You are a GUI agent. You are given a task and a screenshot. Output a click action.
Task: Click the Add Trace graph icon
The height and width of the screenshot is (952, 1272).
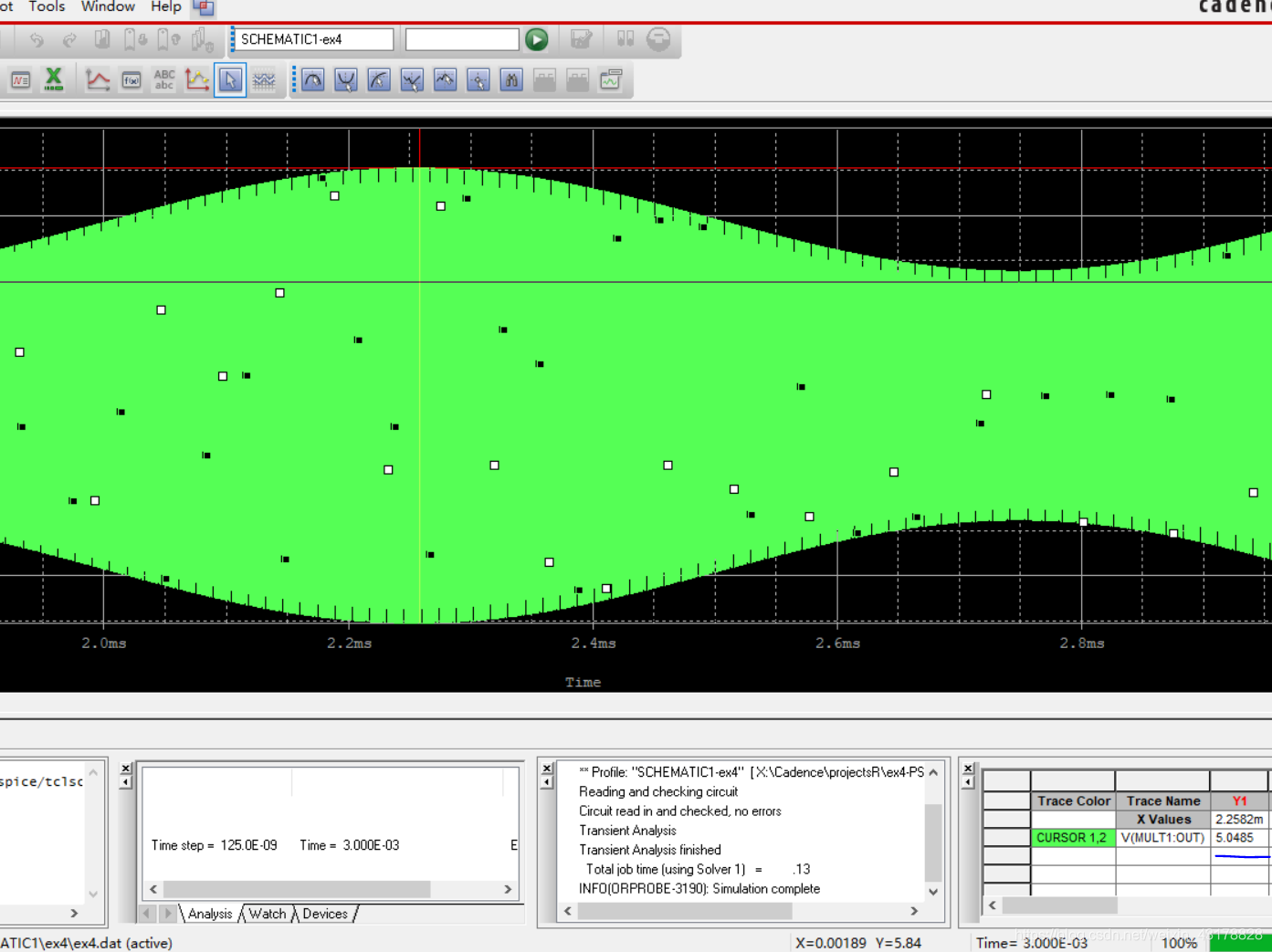click(x=98, y=80)
